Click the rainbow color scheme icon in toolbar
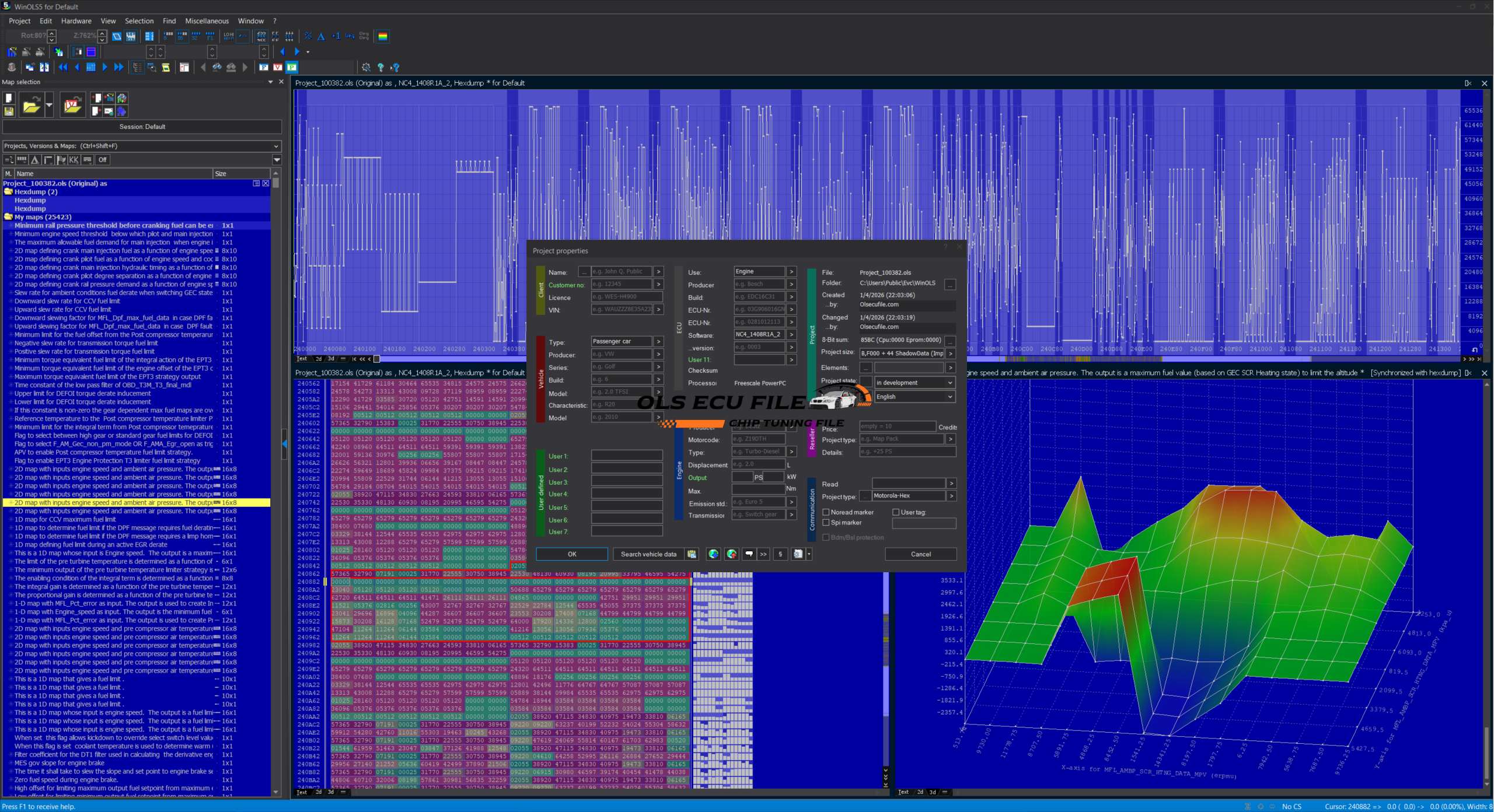The width and height of the screenshot is (1494, 812). 383,36
